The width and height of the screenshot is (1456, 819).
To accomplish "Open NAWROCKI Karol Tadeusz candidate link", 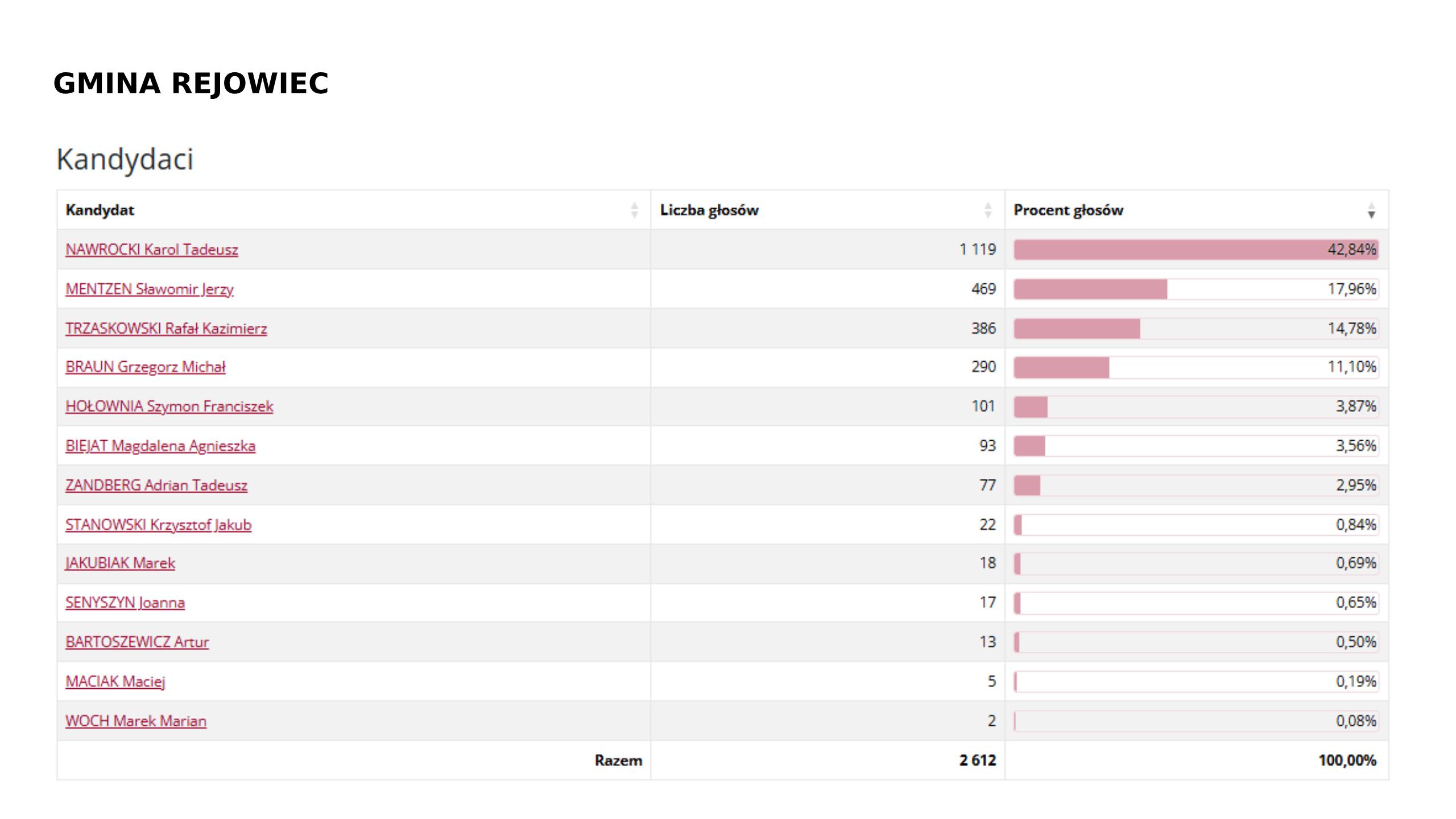I will pos(151,250).
